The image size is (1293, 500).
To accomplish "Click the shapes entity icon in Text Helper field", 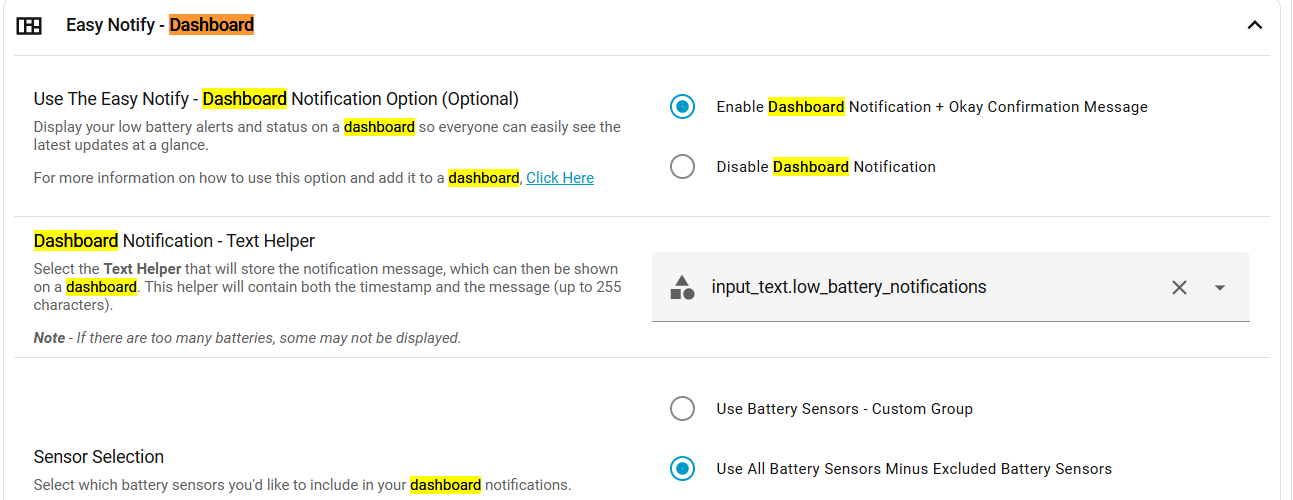I will coord(682,288).
